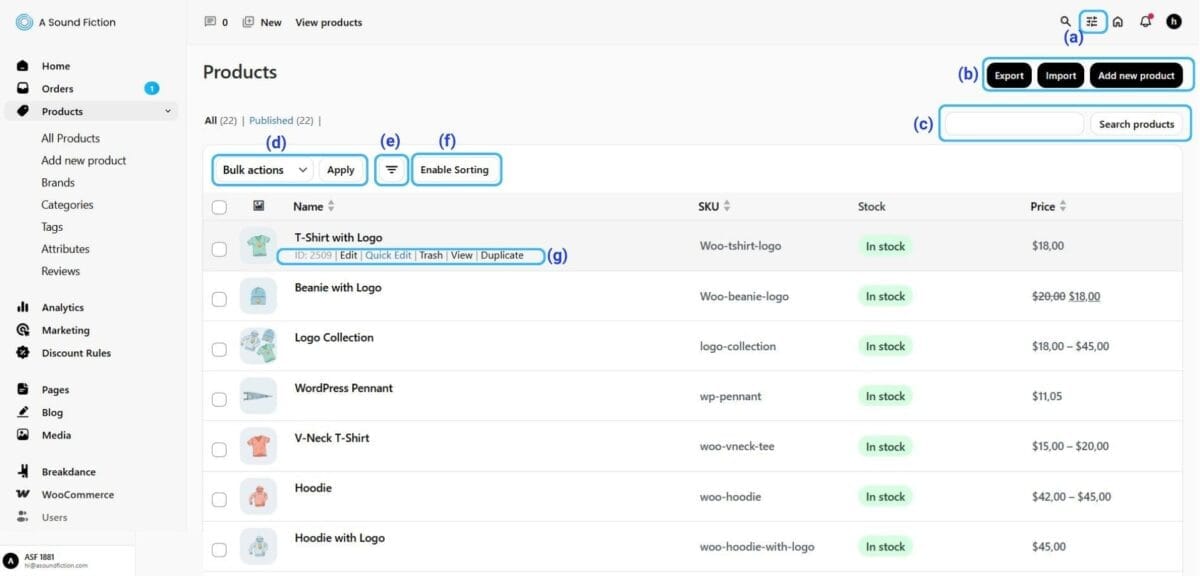This screenshot has height=576, width=1200.
Task: Open Users in sidebar
Action: click(55, 517)
